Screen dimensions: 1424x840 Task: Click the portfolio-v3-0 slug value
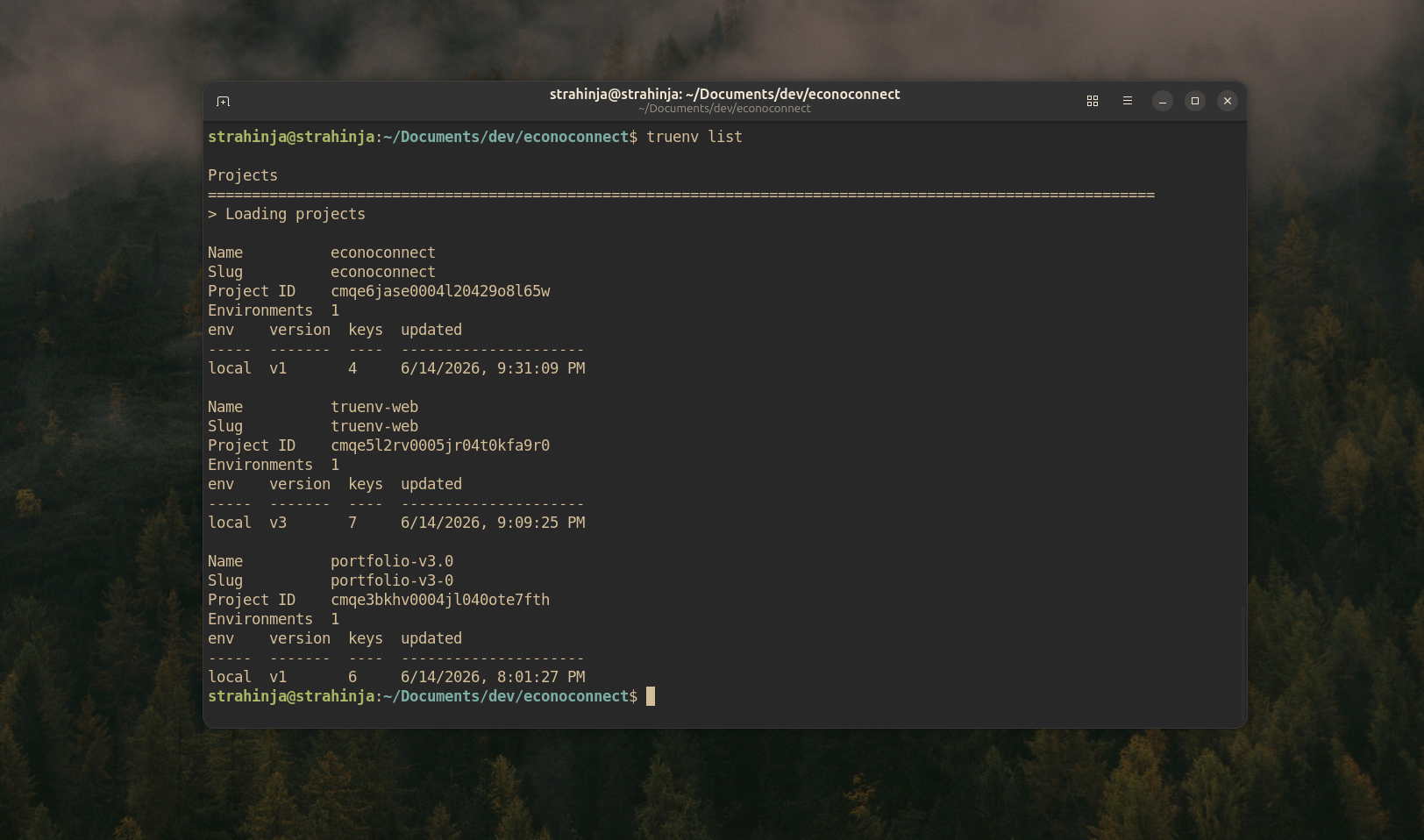pos(392,580)
